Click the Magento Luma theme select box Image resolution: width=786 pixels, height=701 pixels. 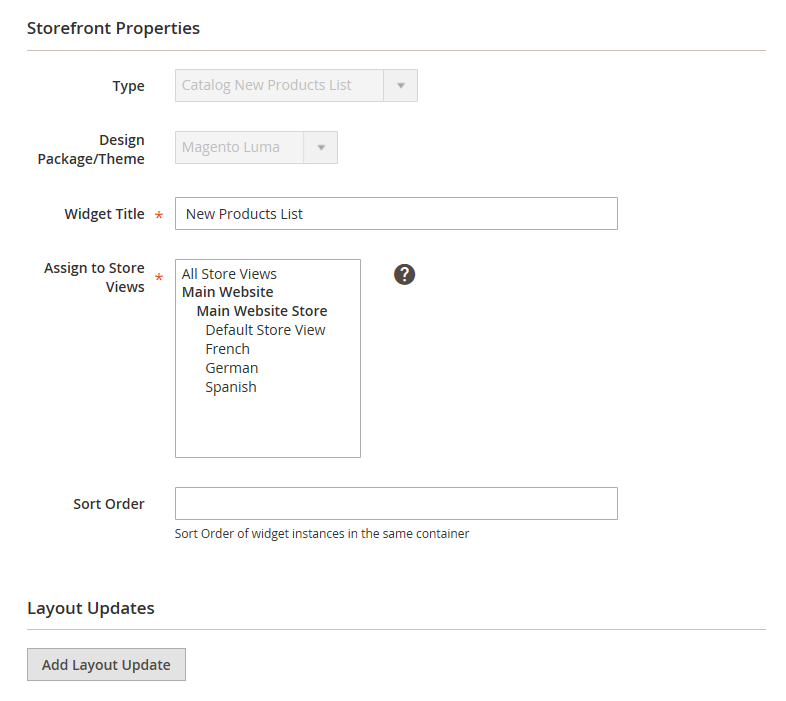[x=256, y=147]
